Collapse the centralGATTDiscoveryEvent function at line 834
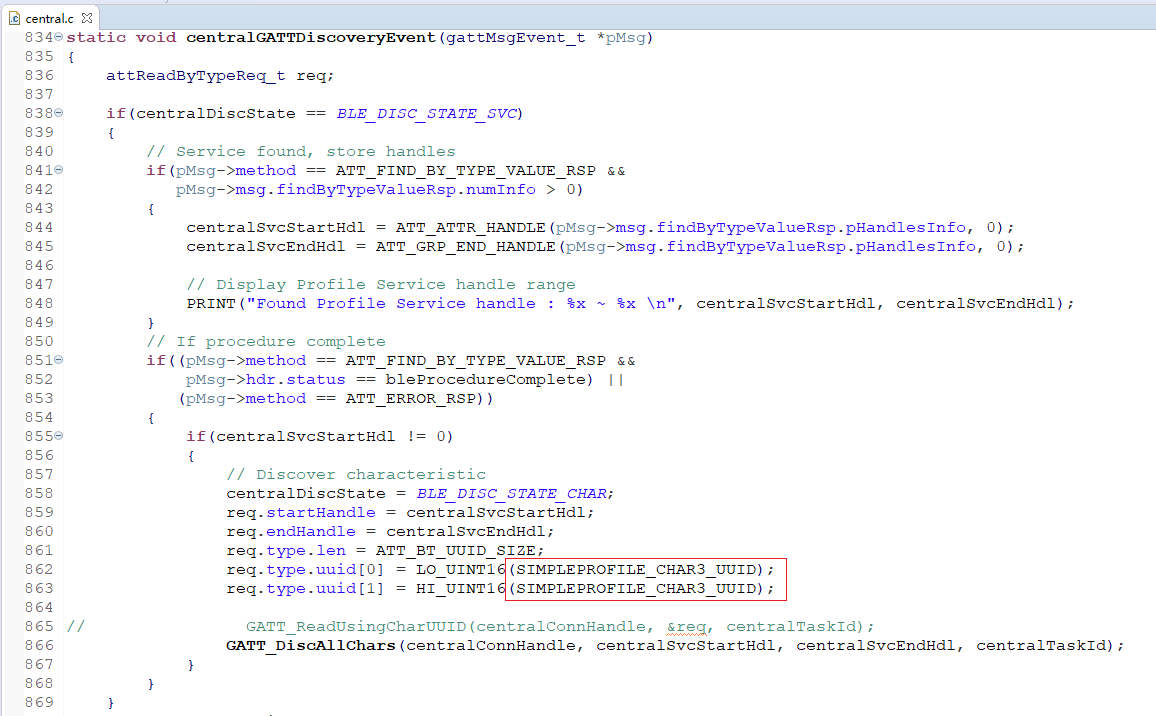This screenshot has height=716, width=1156. pyautogui.click(x=59, y=37)
